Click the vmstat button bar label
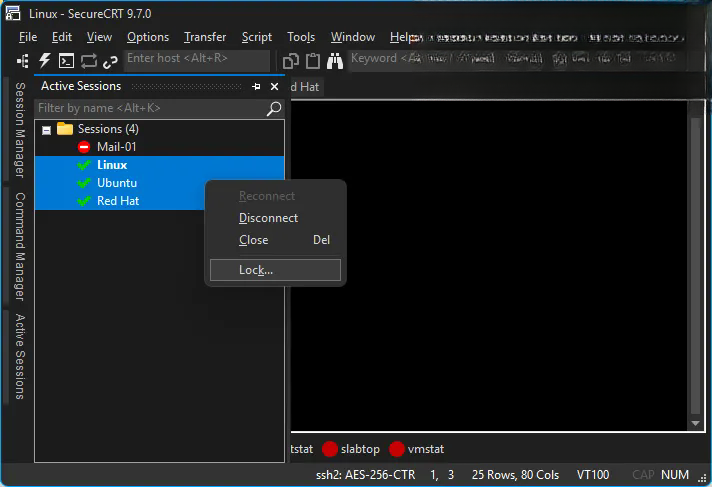The width and height of the screenshot is (712, 487). 426,449
